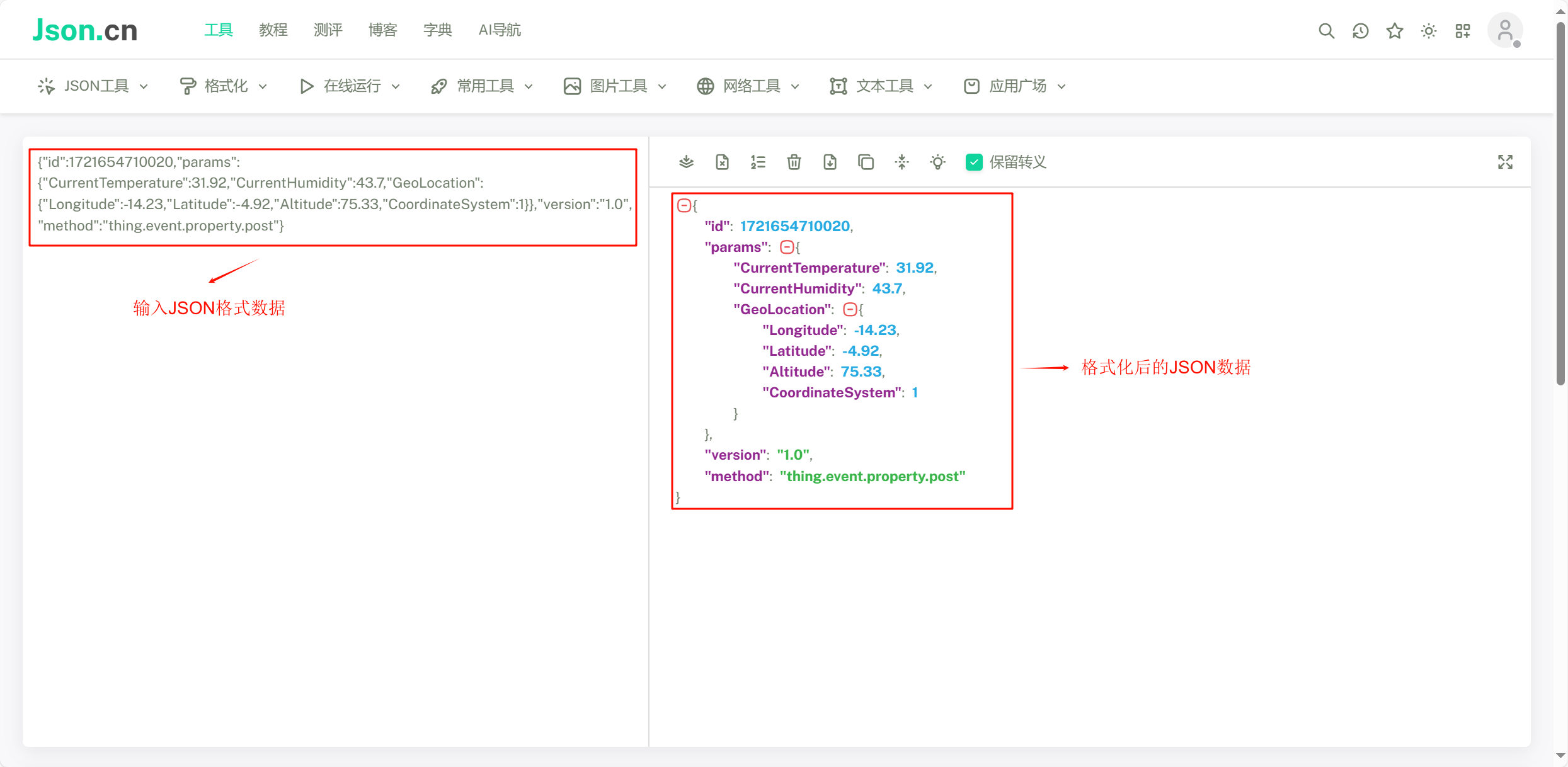
Task: Switch to the 教程 nav tab
Action: coord(273,30)
